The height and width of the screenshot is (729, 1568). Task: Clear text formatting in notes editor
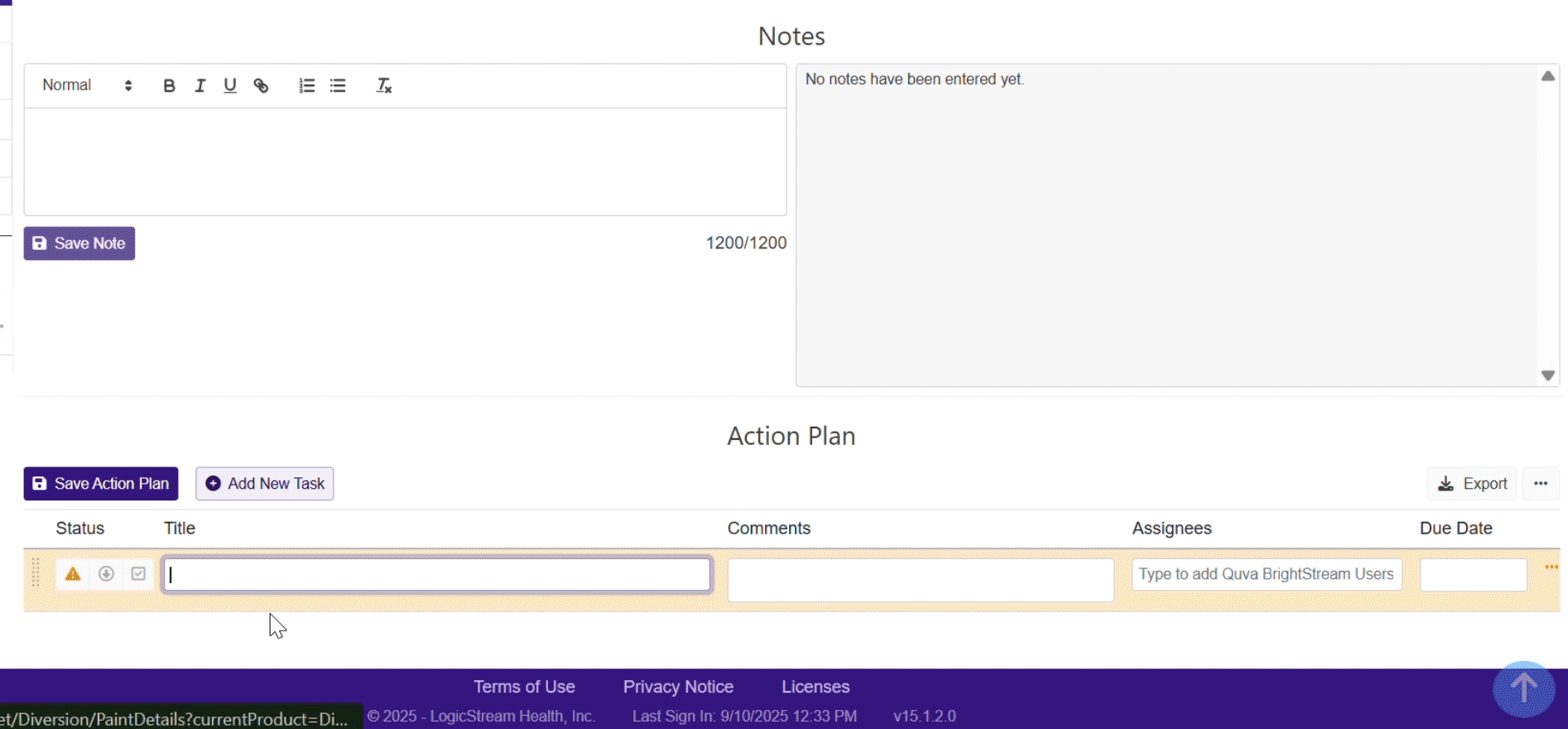(x=384, y=85)
